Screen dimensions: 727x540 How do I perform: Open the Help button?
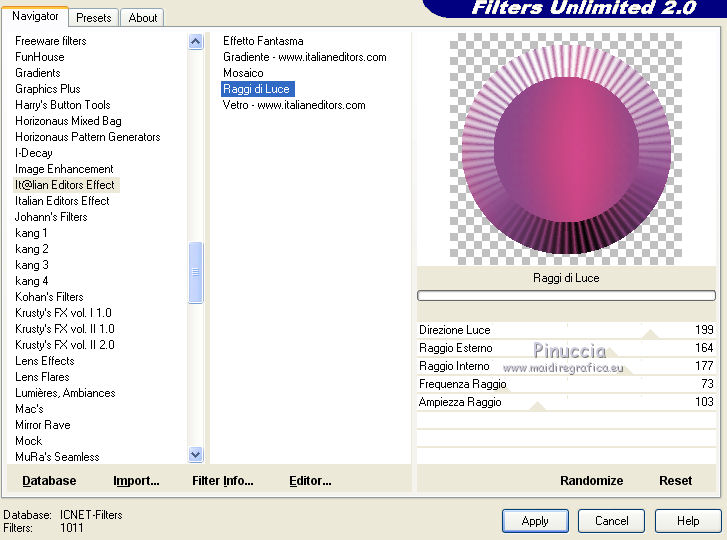688,521
